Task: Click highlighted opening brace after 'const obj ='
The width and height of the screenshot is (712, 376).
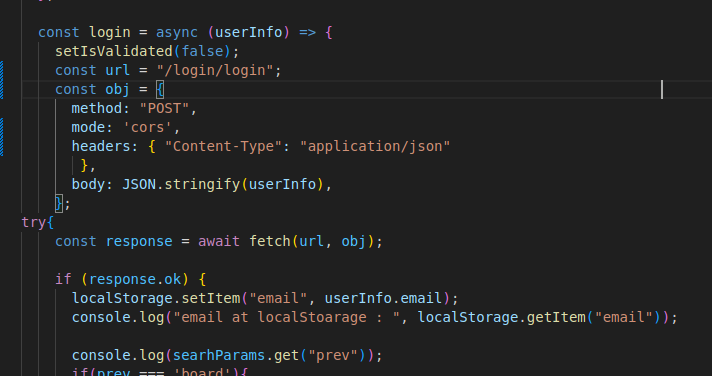Action: point(160,89)
